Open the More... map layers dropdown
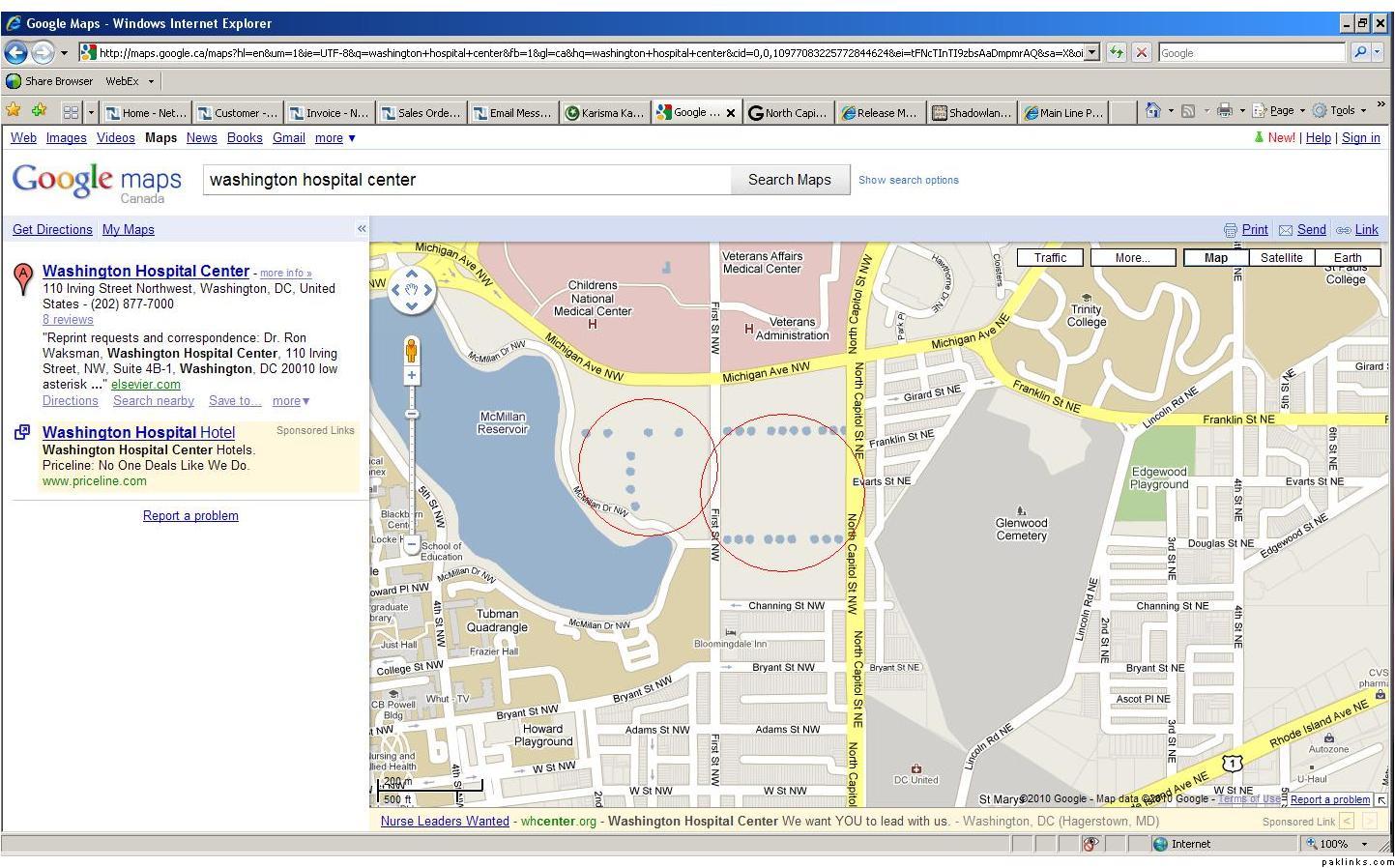Screen dimensions: 1395x868 1132,258
